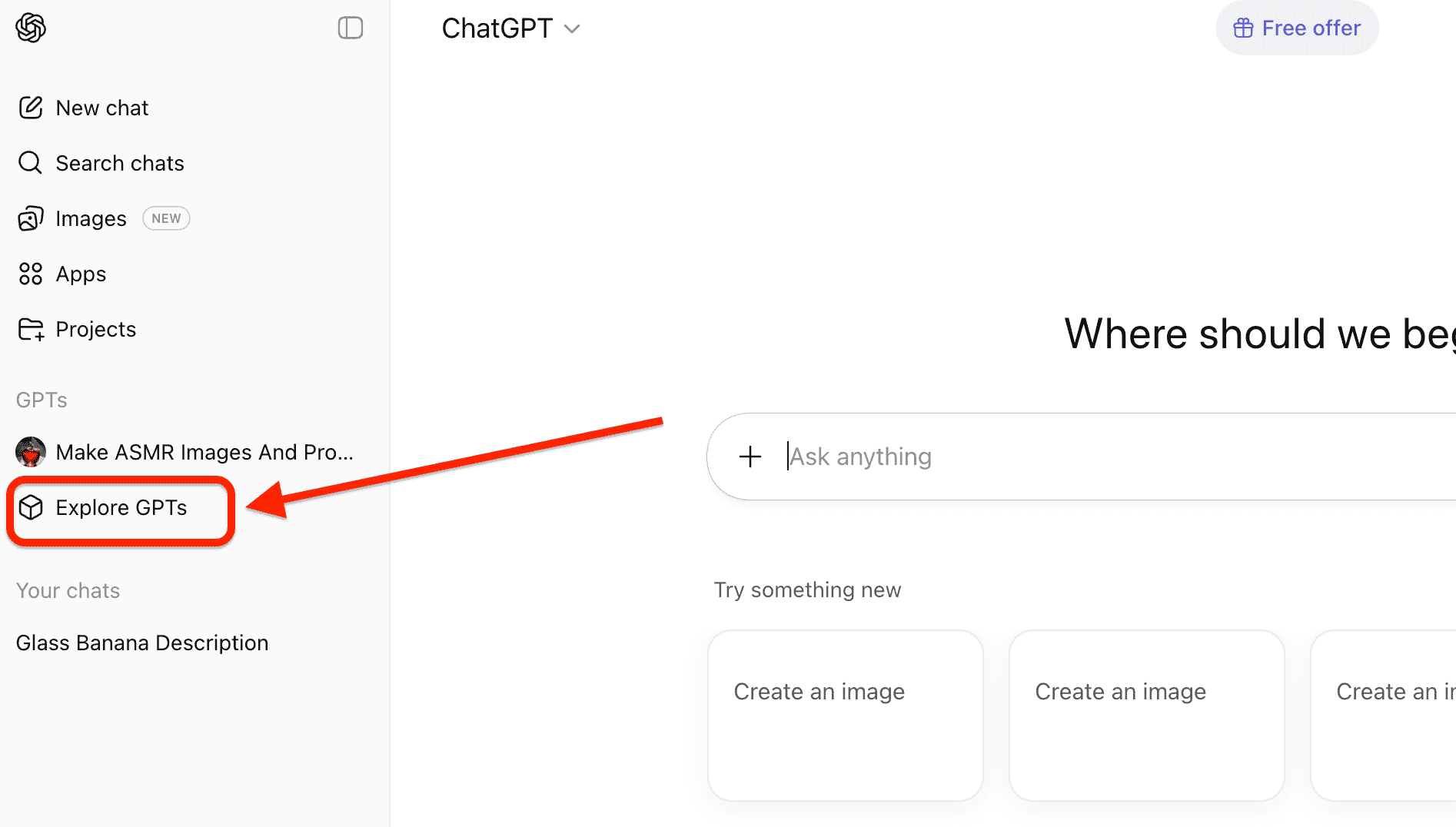Viewport: 1456px width, 827px height.
Task: Open the ChatGPT model dropdown
Action: pyautogui.click(x=510, y=28)
